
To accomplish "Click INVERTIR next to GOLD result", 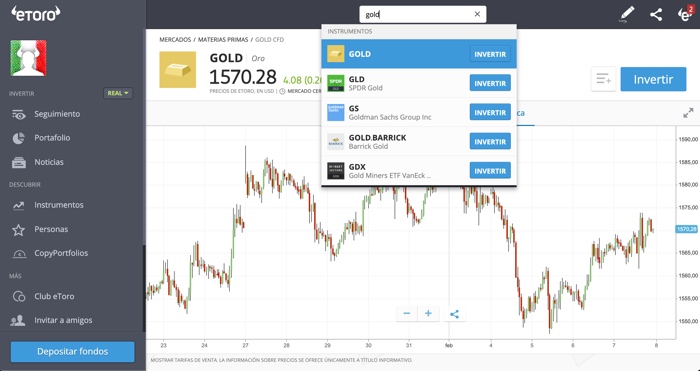I will click(x=490, y=54).
